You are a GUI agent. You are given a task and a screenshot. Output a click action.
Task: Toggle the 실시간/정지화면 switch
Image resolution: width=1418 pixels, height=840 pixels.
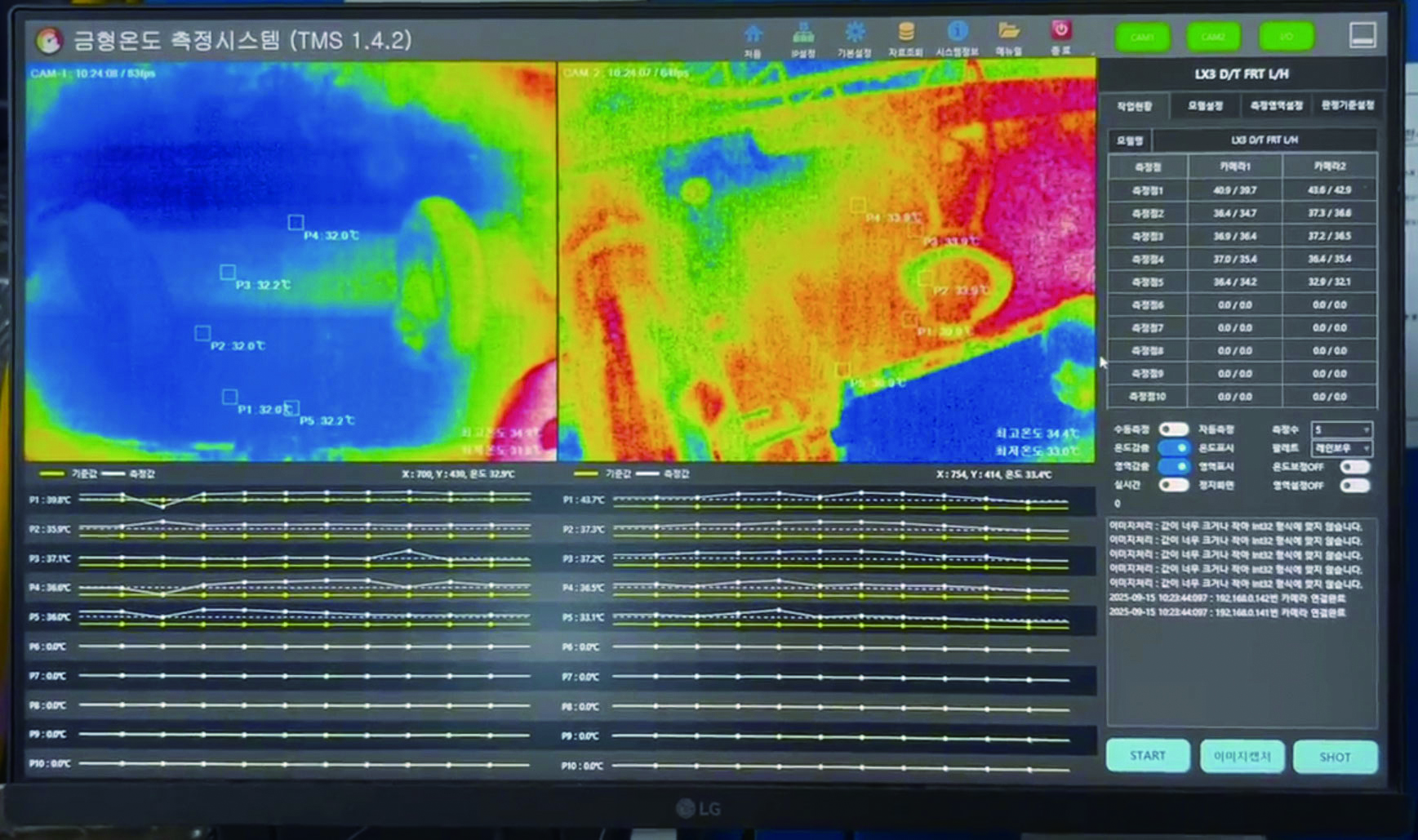pos(1174,485)
